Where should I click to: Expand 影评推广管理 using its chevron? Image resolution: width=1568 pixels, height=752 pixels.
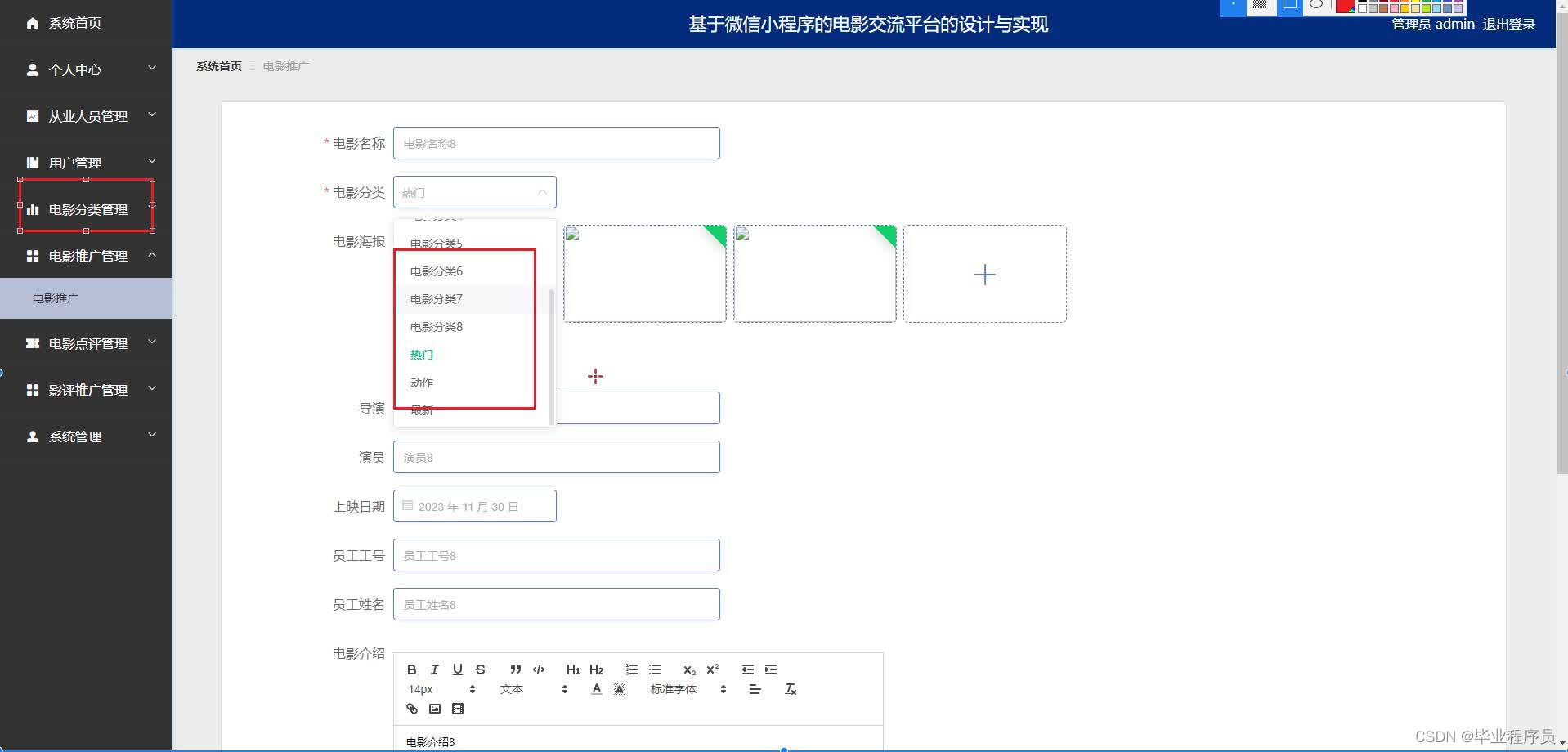(x=152, y=389)
